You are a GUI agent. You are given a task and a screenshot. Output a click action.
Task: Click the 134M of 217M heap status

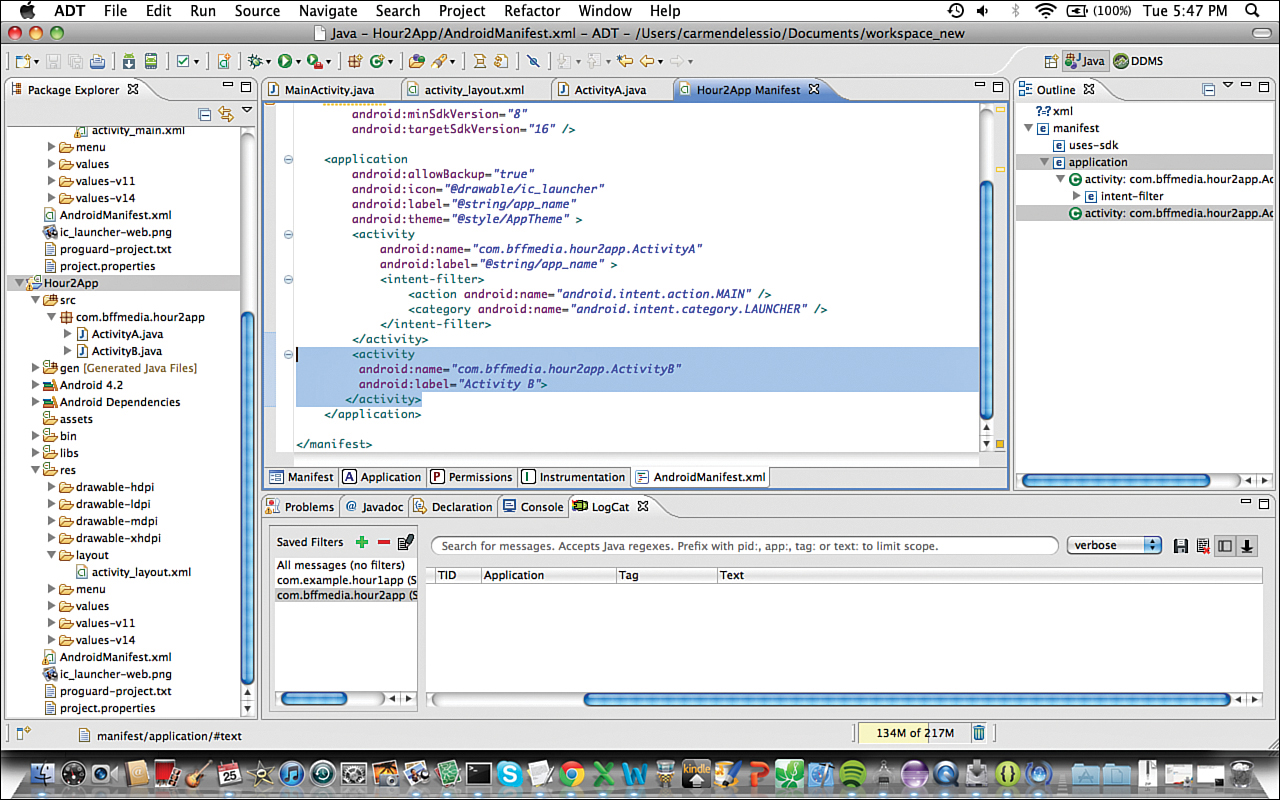pos(914,733)
